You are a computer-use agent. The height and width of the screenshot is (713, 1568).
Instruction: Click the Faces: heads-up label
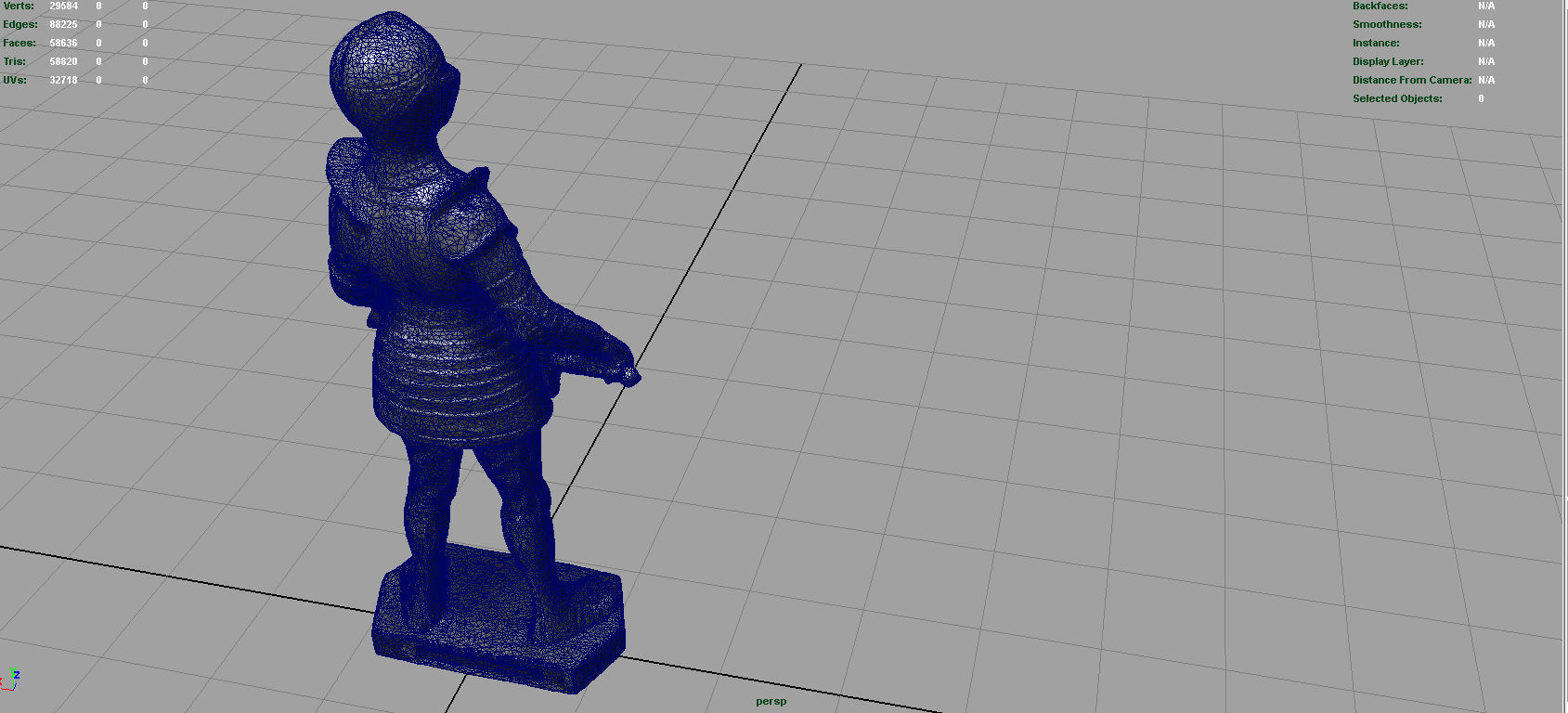[19, 43]
